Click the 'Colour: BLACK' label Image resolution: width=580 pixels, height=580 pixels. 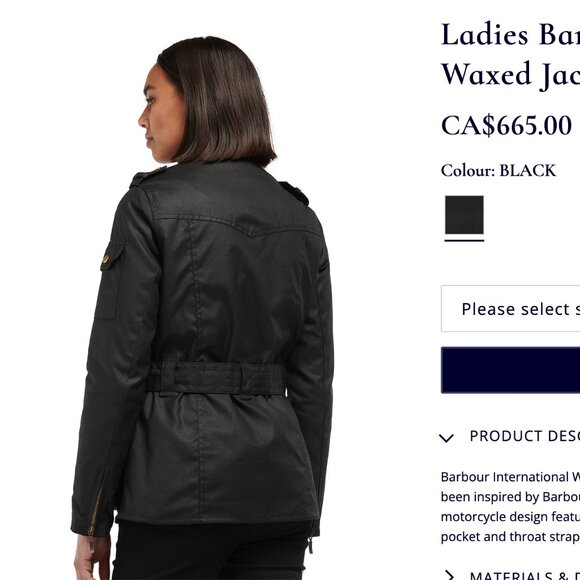point(498,171)
